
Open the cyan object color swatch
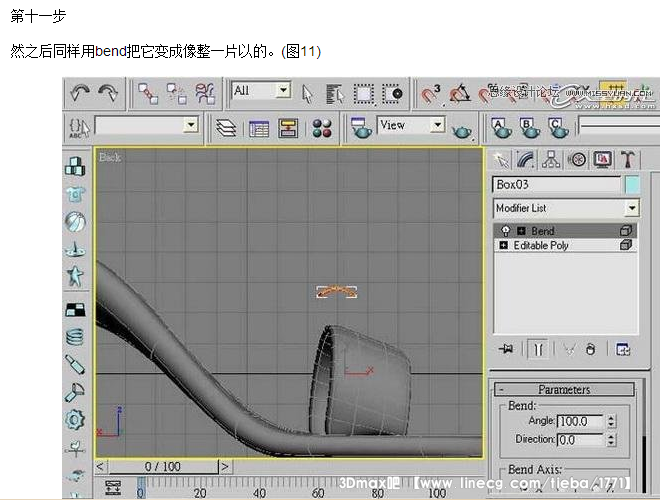(632, 185)
